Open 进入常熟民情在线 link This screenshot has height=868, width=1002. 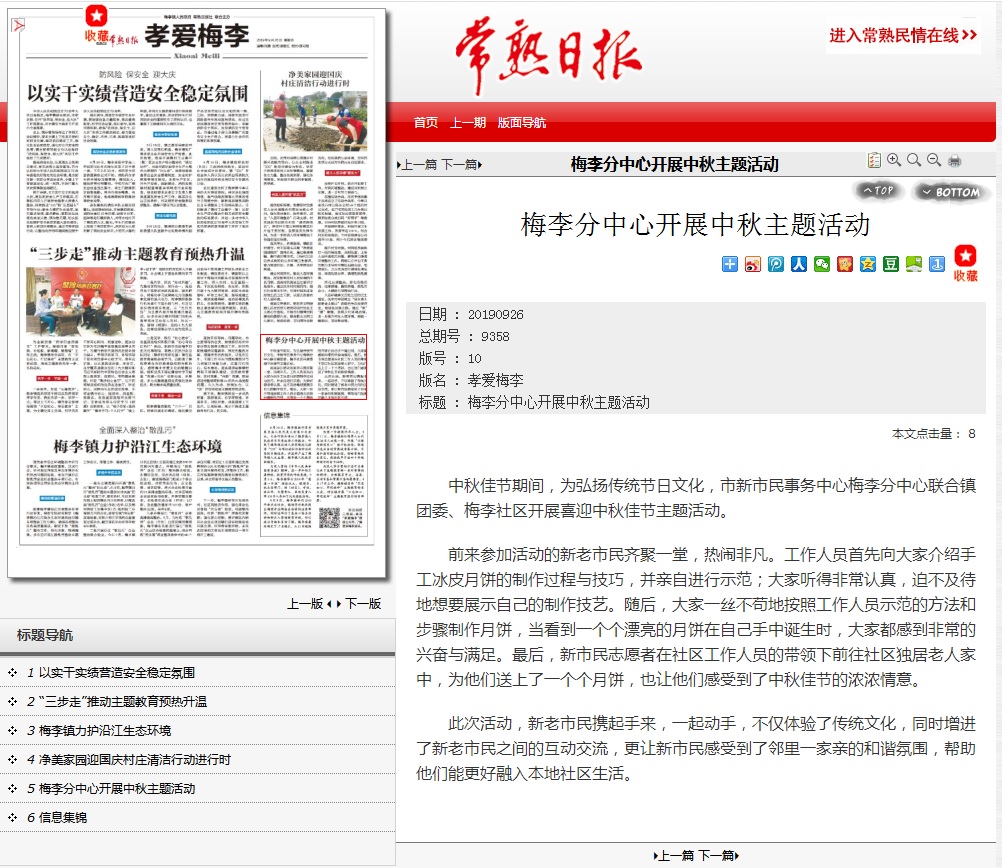903,35
